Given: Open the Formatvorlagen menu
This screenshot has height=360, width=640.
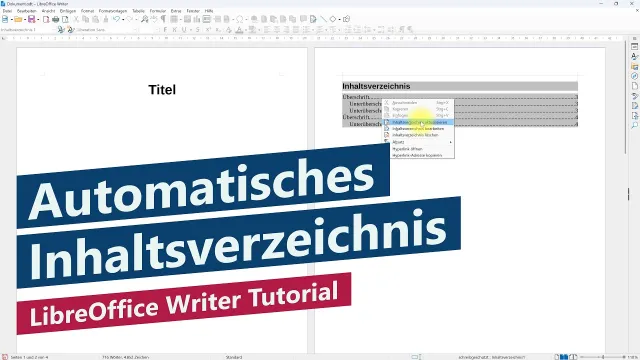Looking at the screenshot, I should (113, 11).
